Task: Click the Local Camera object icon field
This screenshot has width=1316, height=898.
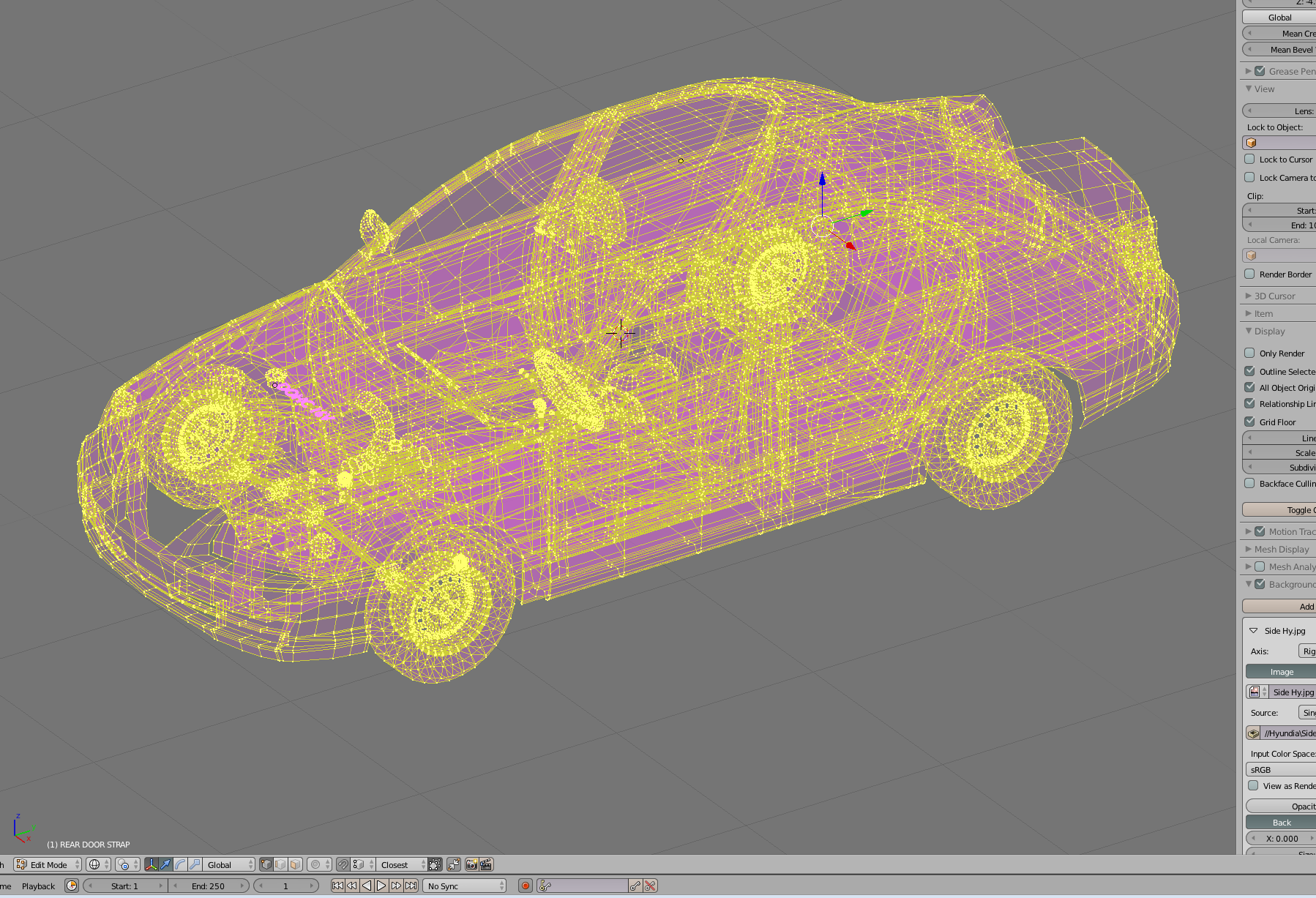Action: [x=1279, y=255]
